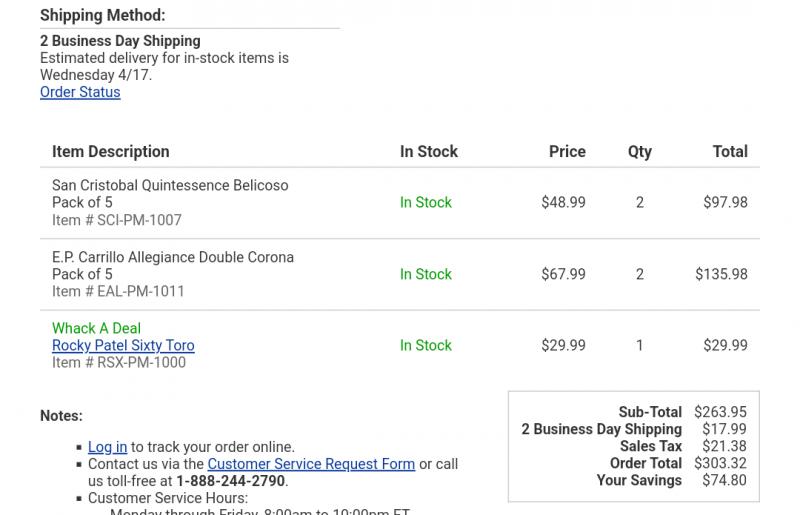Click item number SCI-PM-1007
Image resolution: width=800 pixels, height=515 pixels.
pos(117,220)
